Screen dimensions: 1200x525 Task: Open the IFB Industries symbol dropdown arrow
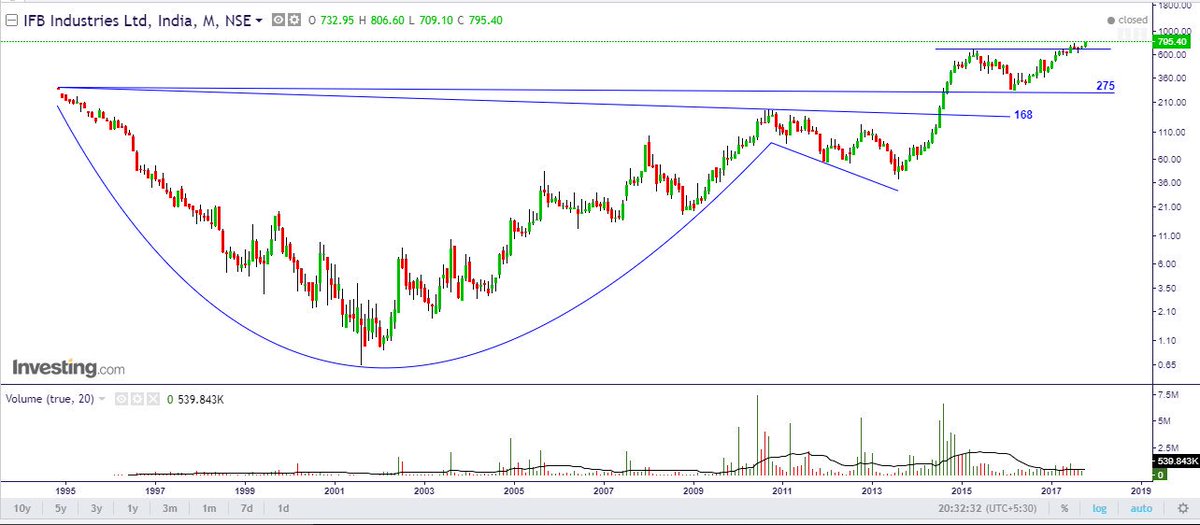[x=260, y=20]
